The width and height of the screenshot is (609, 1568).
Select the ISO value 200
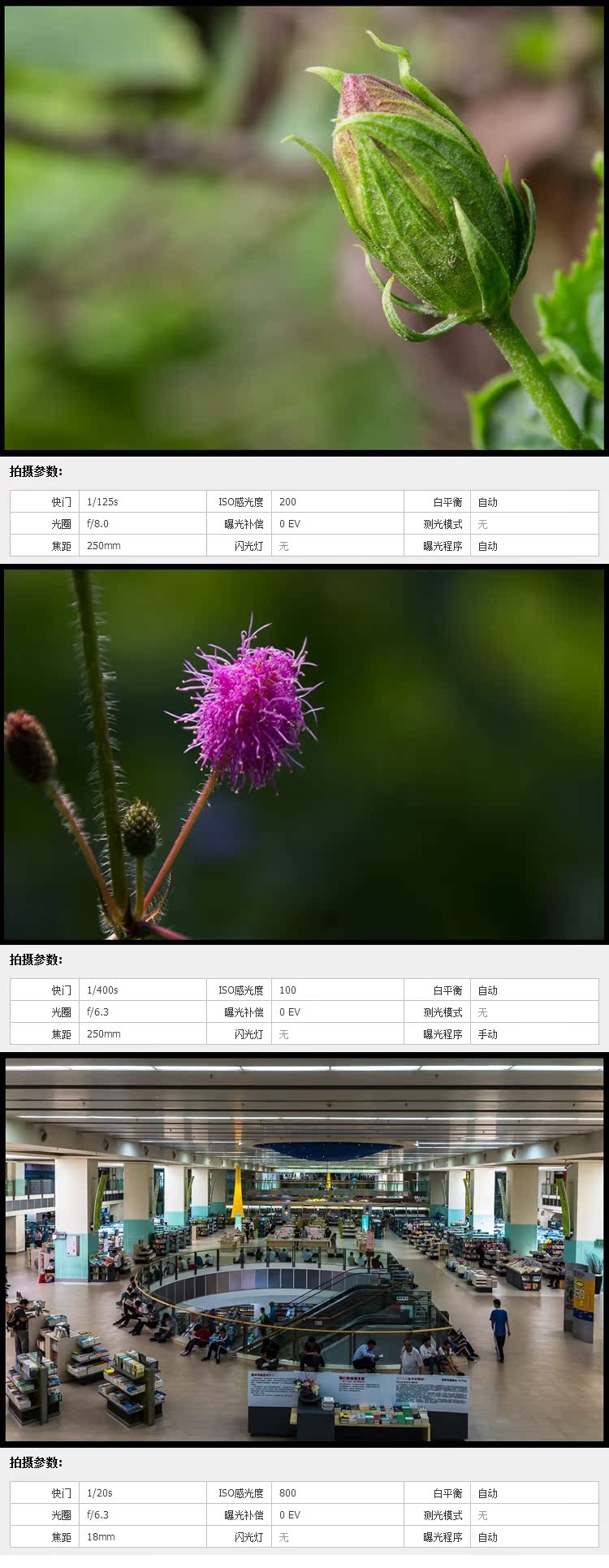click(x=287, y=502)
